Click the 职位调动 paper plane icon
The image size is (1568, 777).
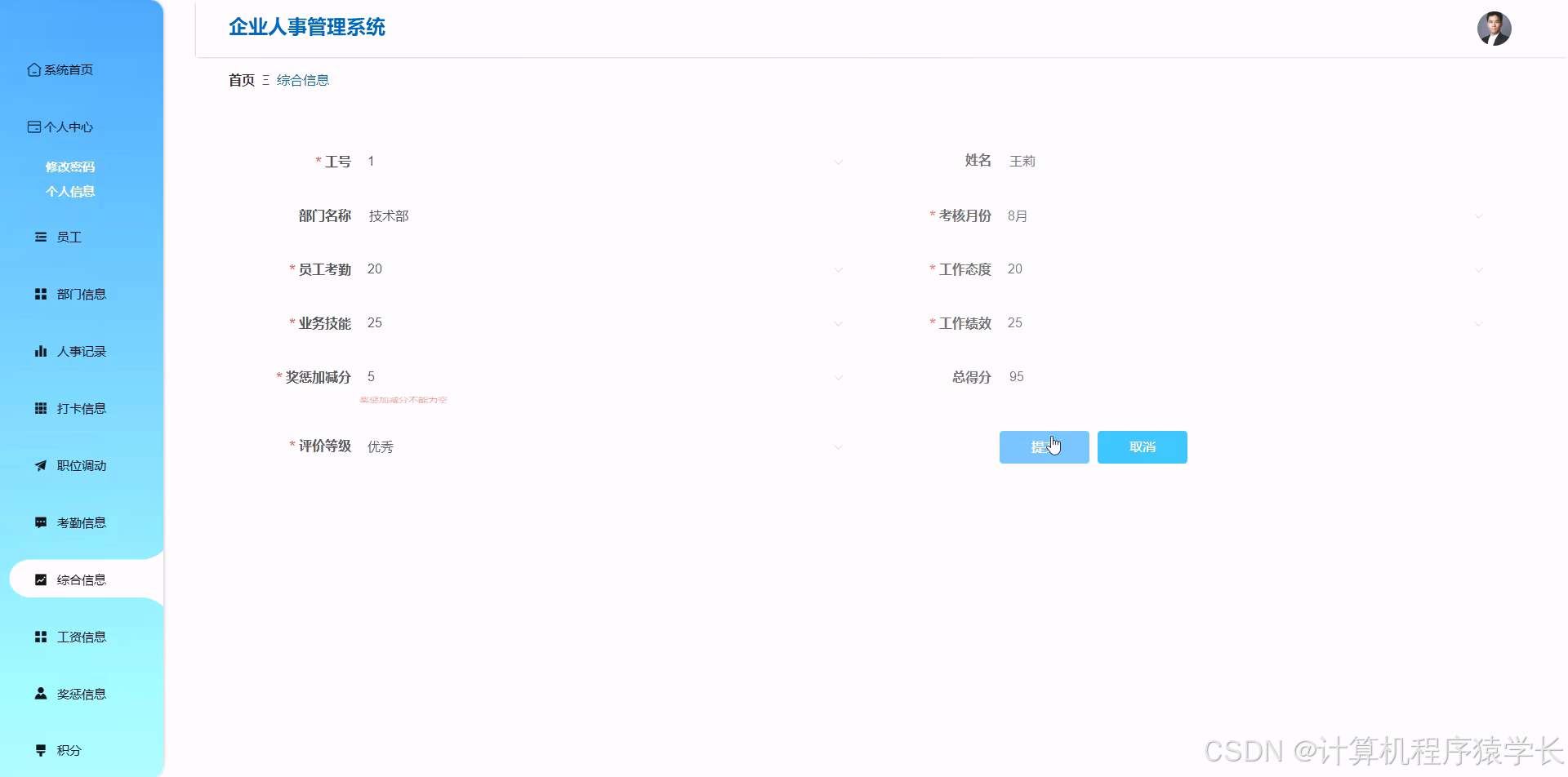pos(41,465)
